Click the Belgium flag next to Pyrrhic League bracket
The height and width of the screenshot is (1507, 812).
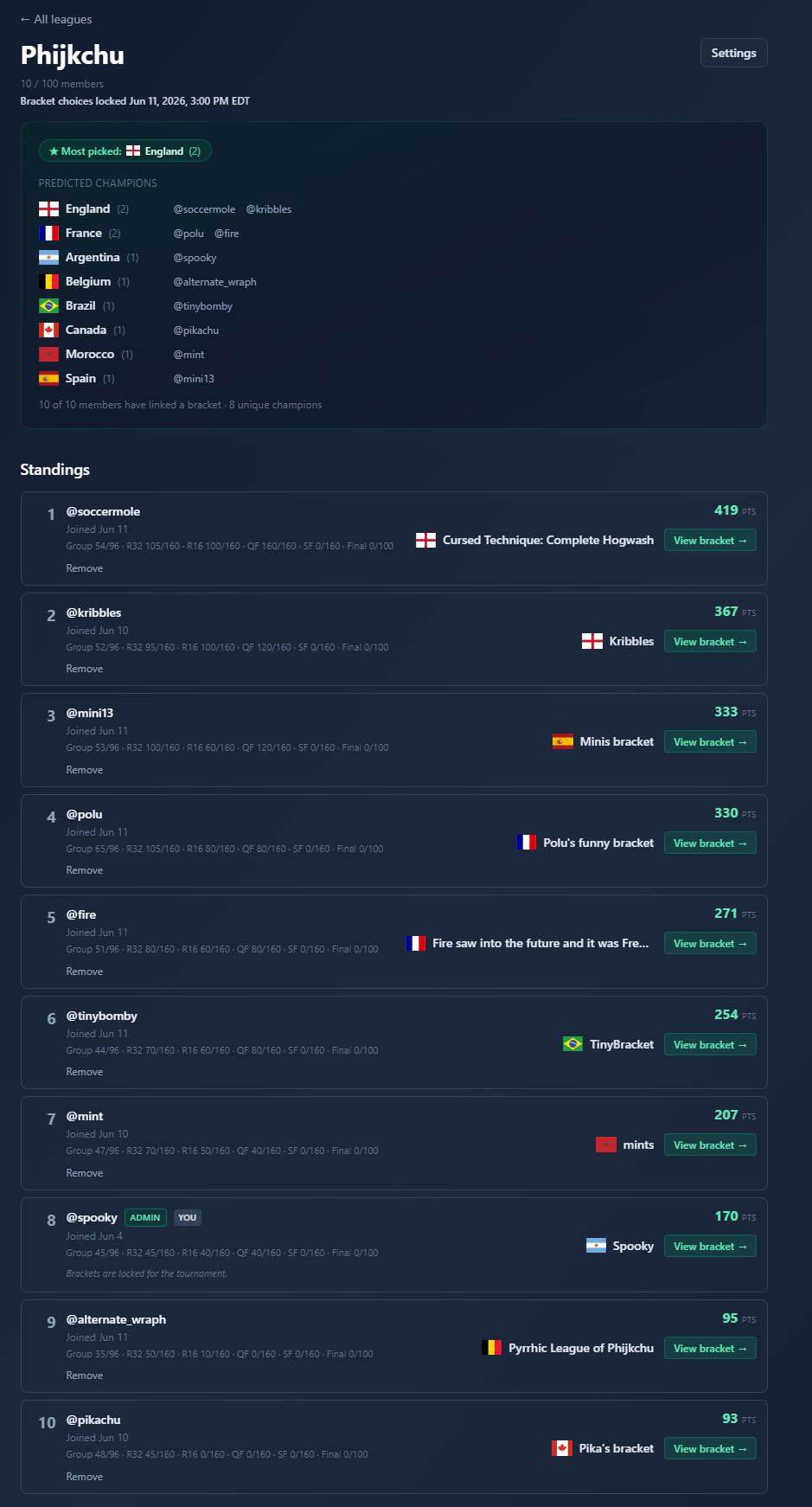(x=491, y=1348)
